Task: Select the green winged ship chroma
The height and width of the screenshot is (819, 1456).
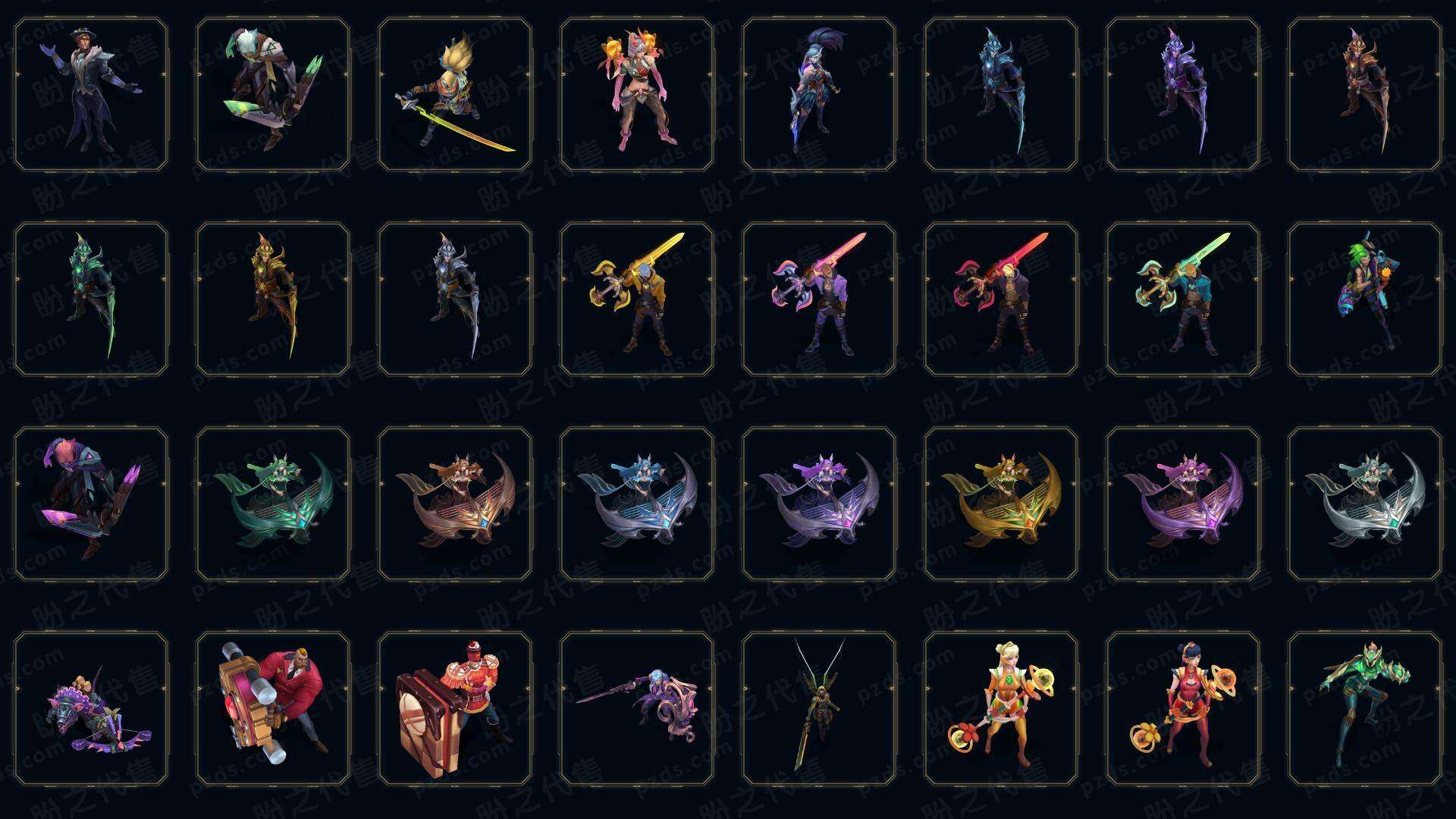Action: click(273, 504)
